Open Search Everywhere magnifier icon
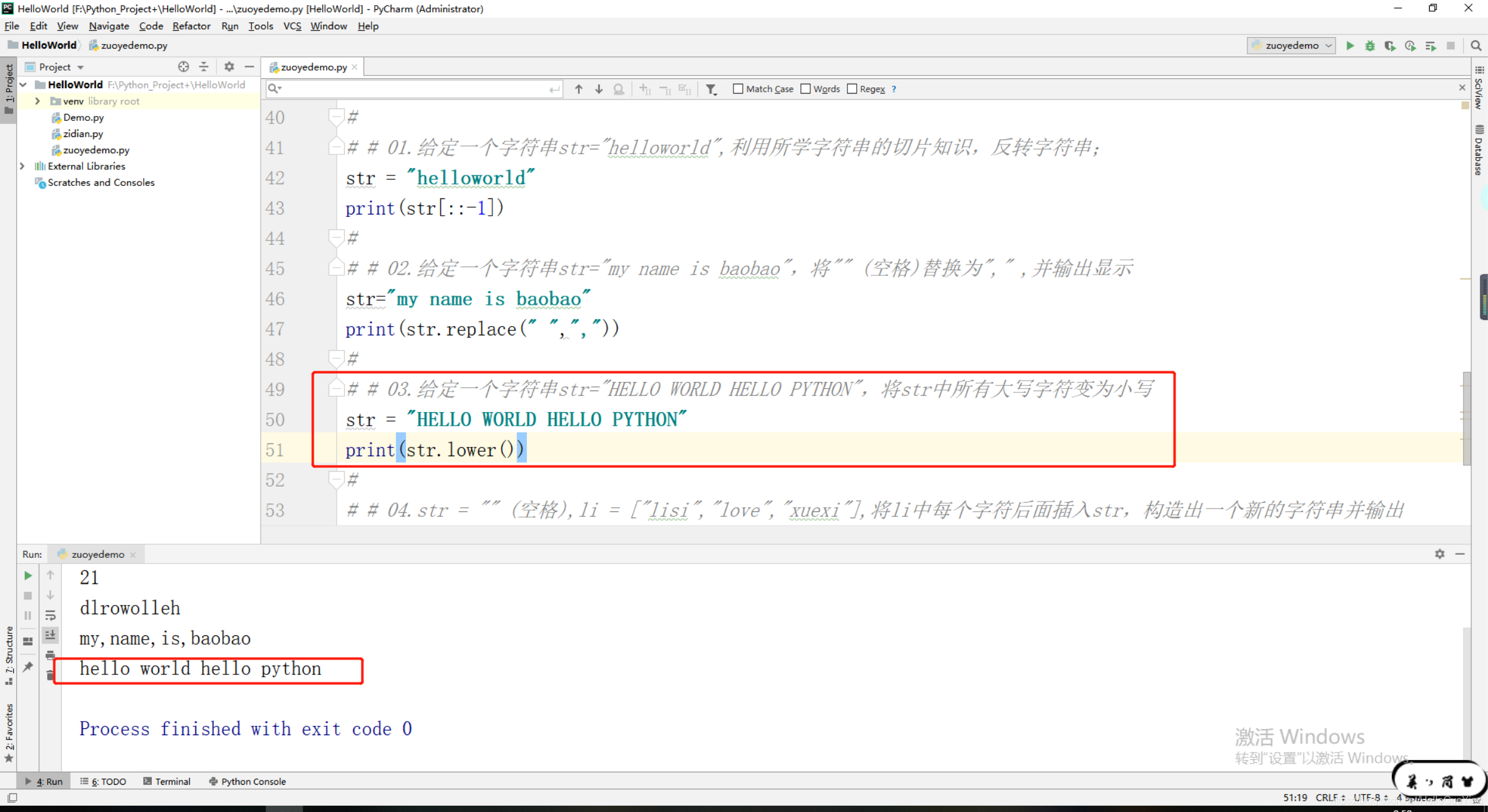This screenshot has height=812, width=1488. [x=1476, y=45]
